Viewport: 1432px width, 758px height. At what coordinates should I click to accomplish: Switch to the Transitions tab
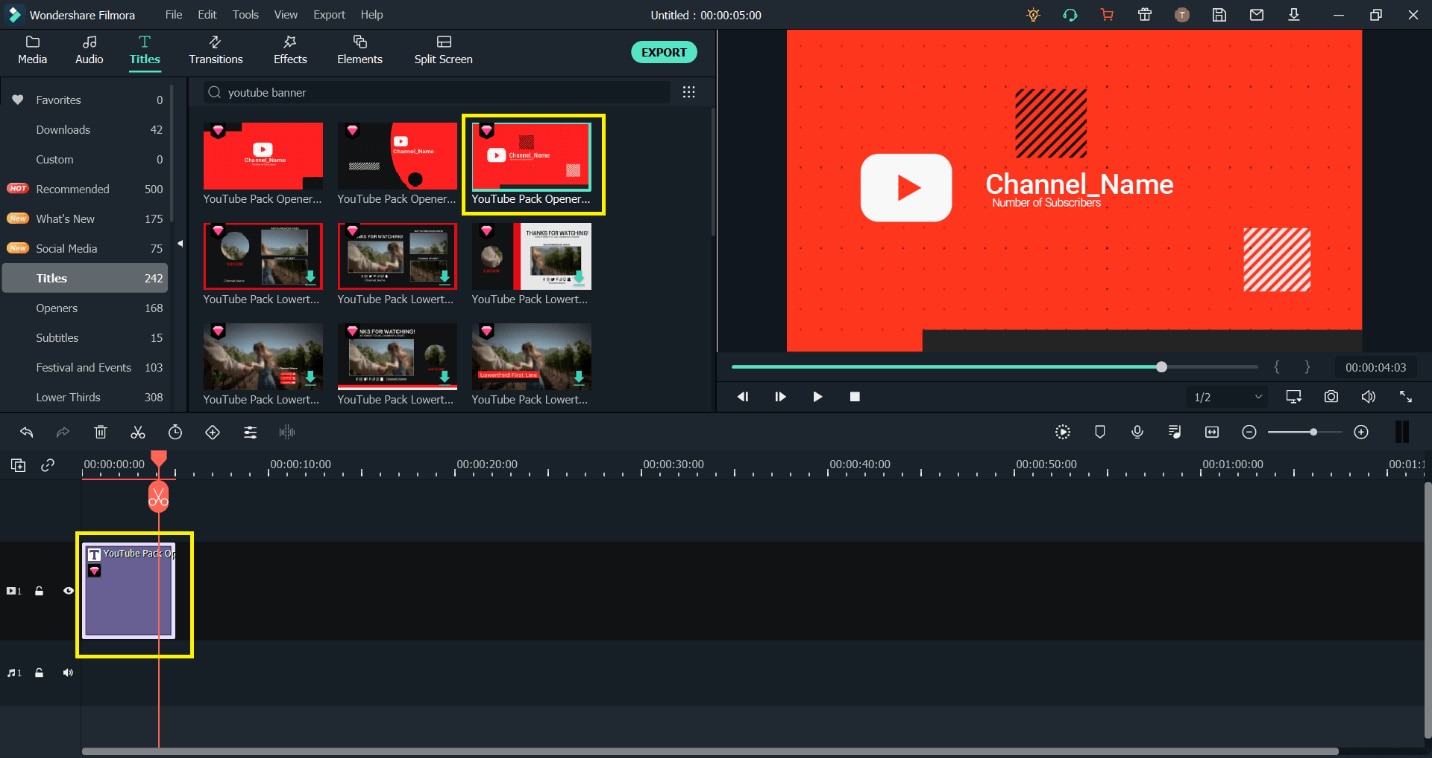click(x=216, y=50)
